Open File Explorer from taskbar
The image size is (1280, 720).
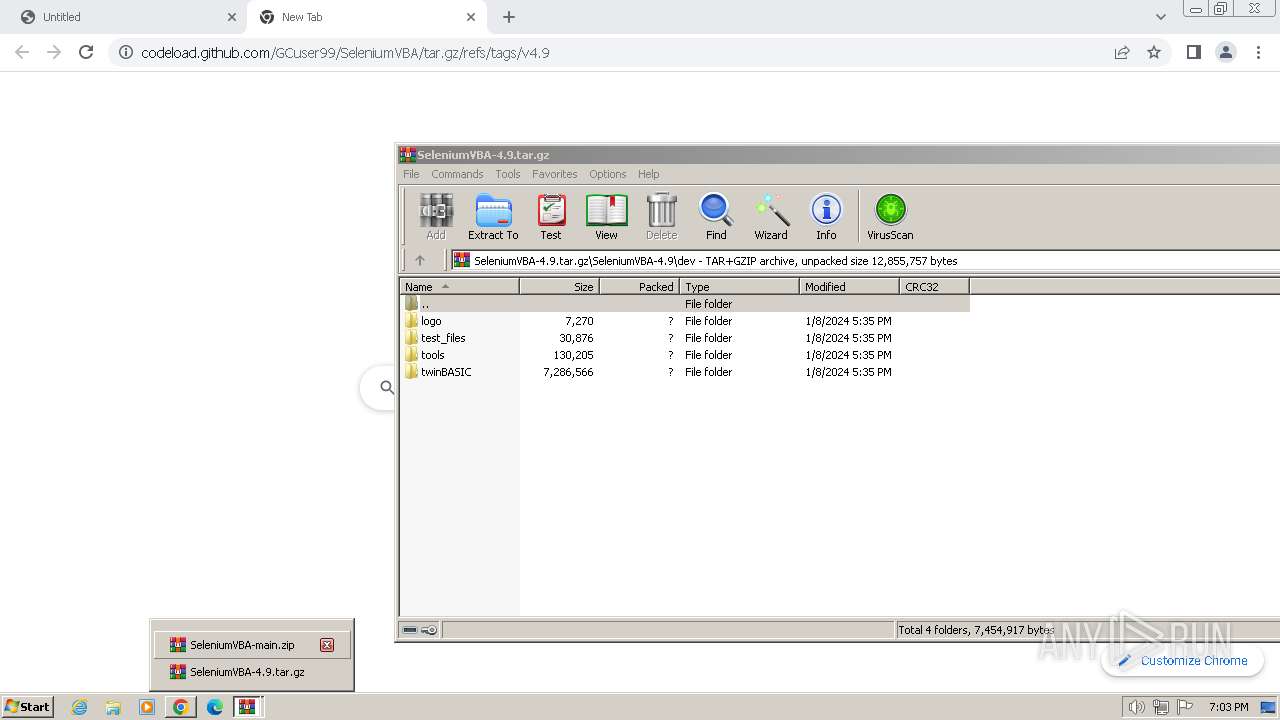coord(113,707)
